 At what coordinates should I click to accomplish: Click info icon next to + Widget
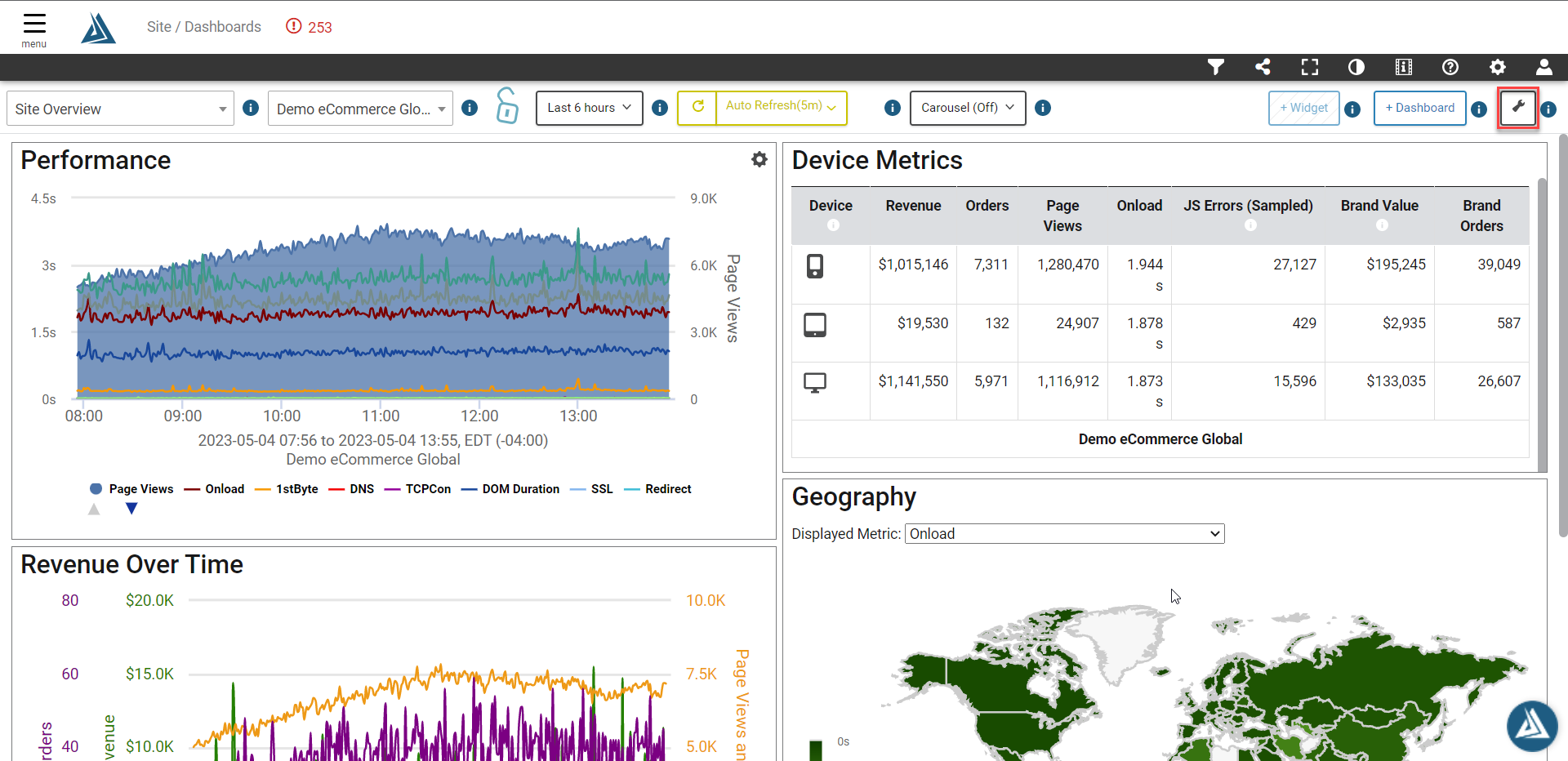tap(1352, 109)
